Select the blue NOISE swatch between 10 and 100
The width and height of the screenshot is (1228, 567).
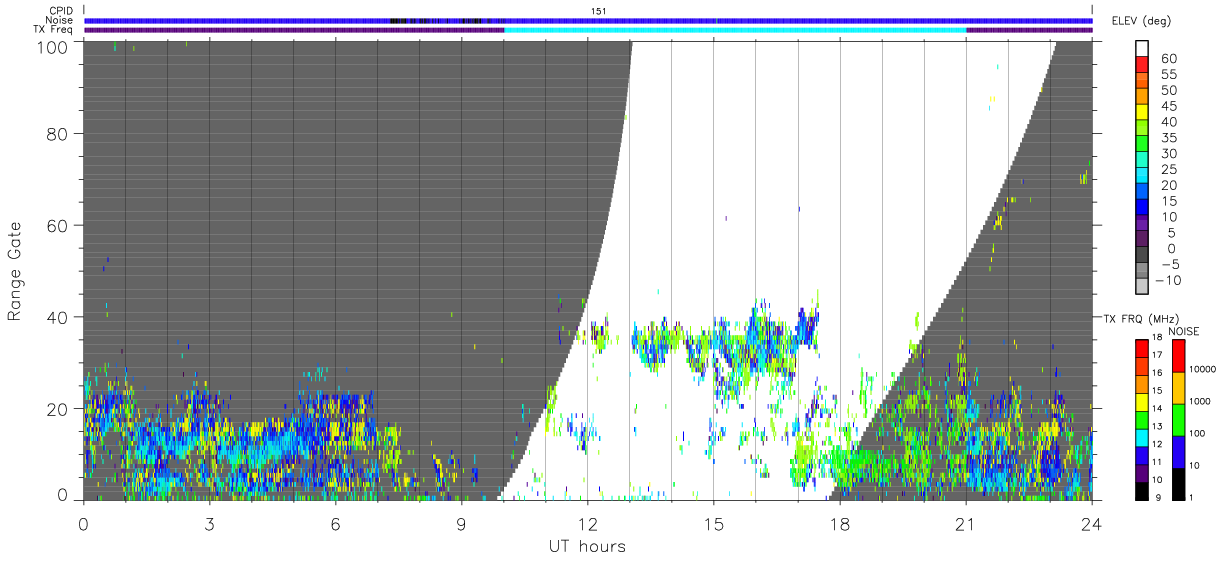click(x=1179, y=450)
